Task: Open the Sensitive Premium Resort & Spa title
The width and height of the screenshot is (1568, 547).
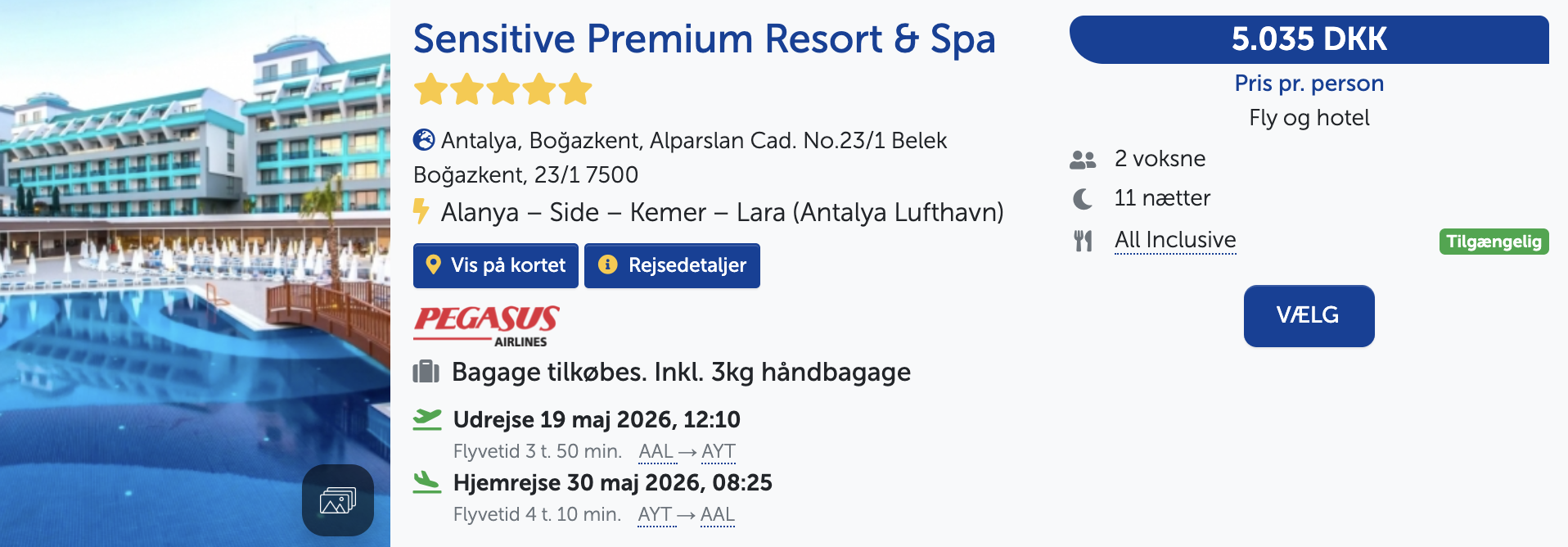Action: point(704,38)
